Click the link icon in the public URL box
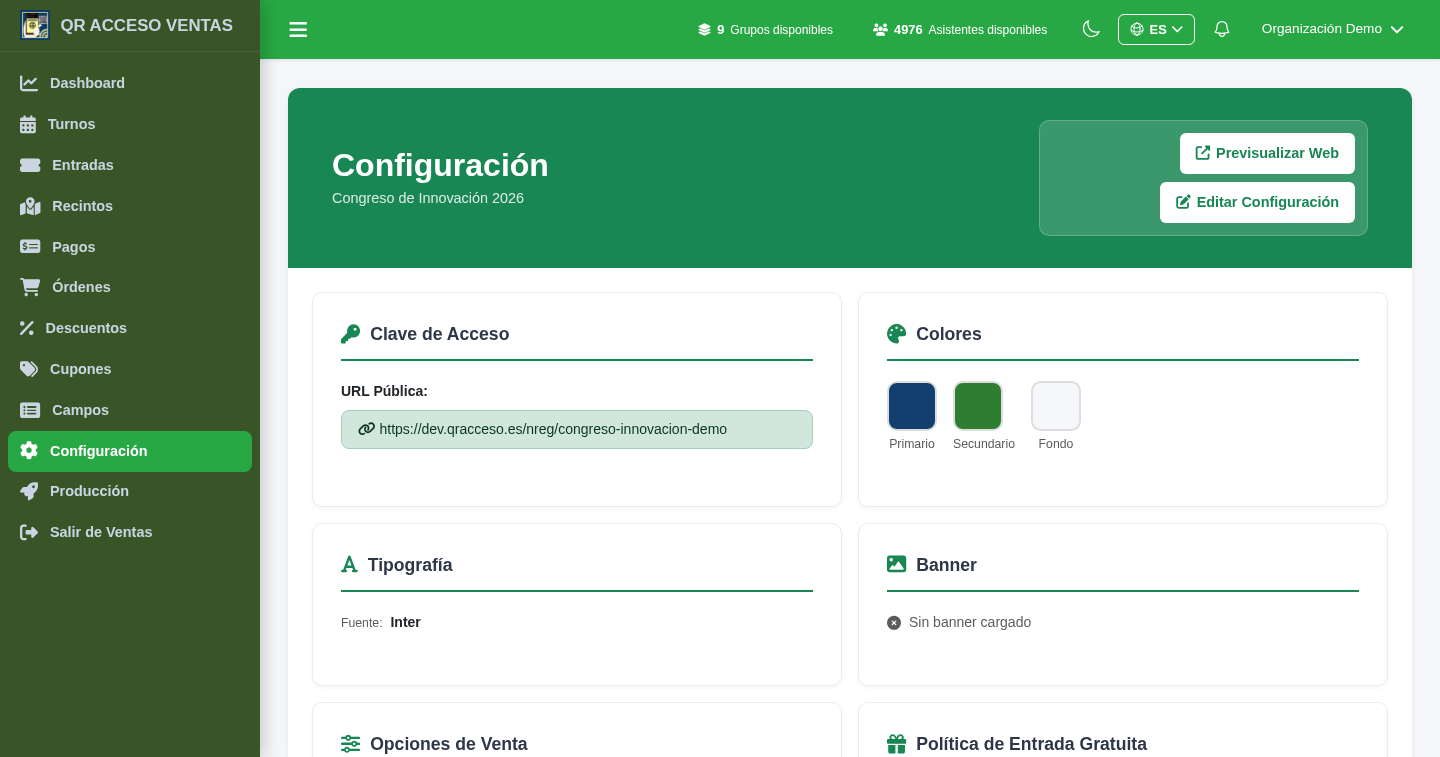Image resolution: width=1440 pixels, height=757 pixels. [x=366, y=429]
